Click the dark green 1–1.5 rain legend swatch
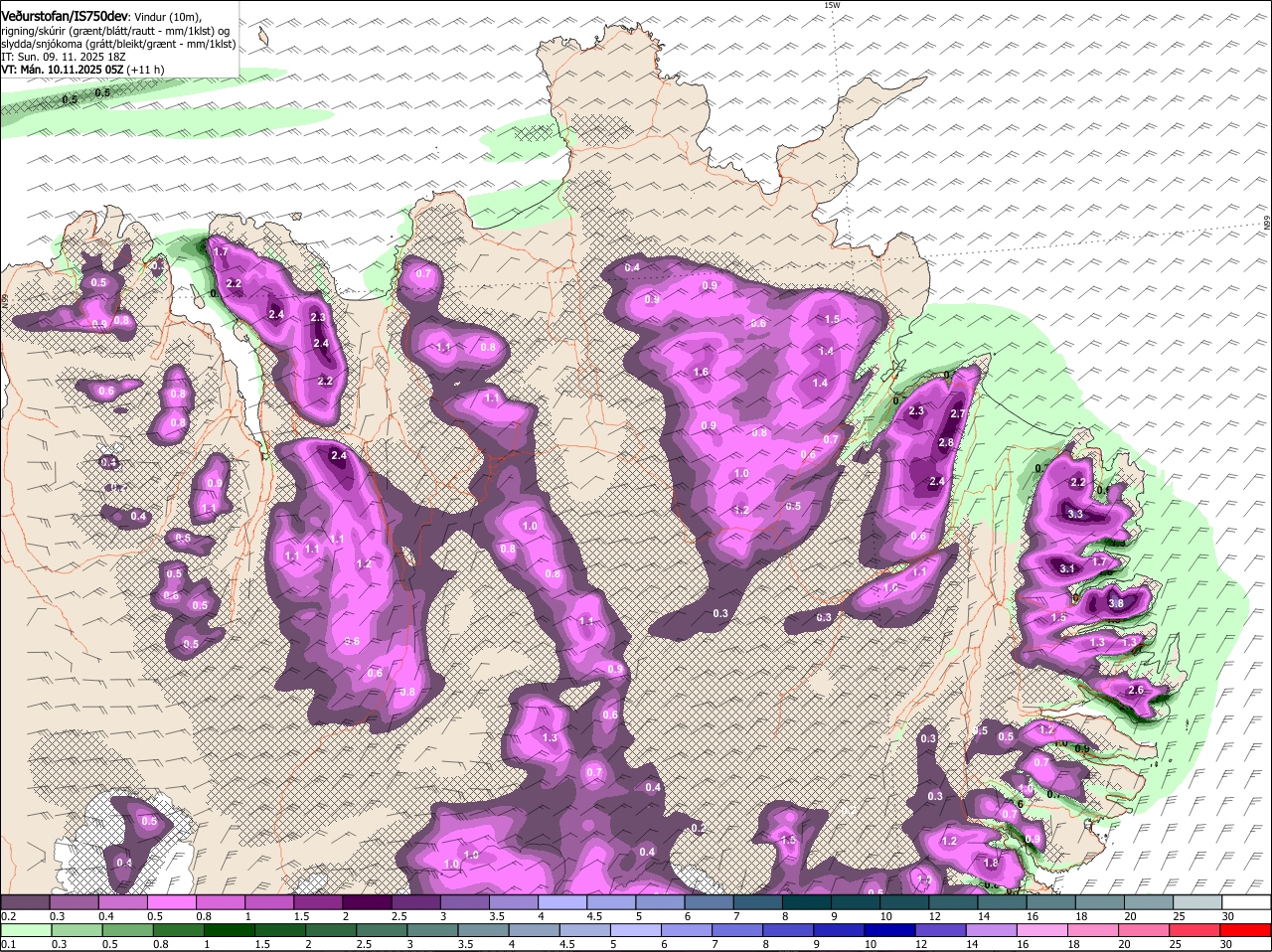The image size is (1272, 952). pos(230,930)
